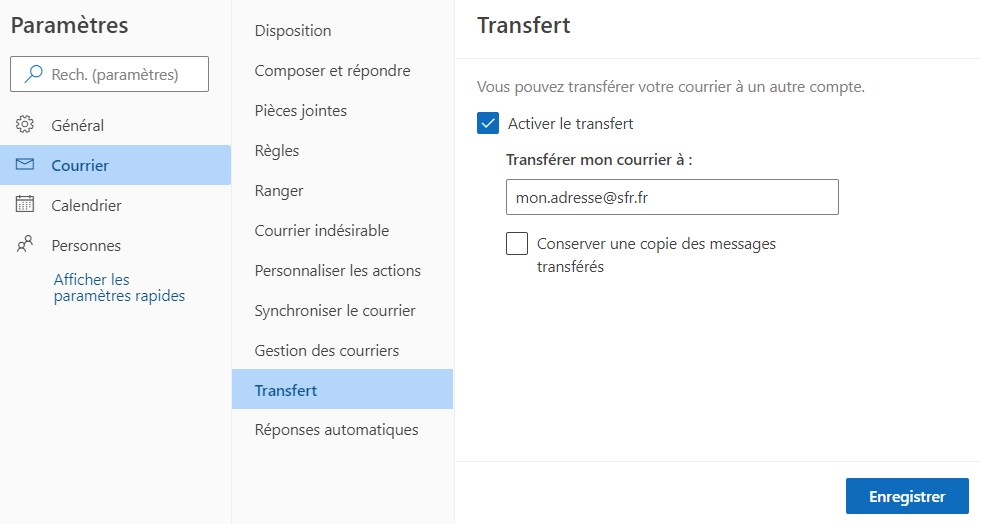The height and width of the screenshot is (524, 981).
Task: Uncheck Activer le transfert checkbox
Action: [488, 124]
